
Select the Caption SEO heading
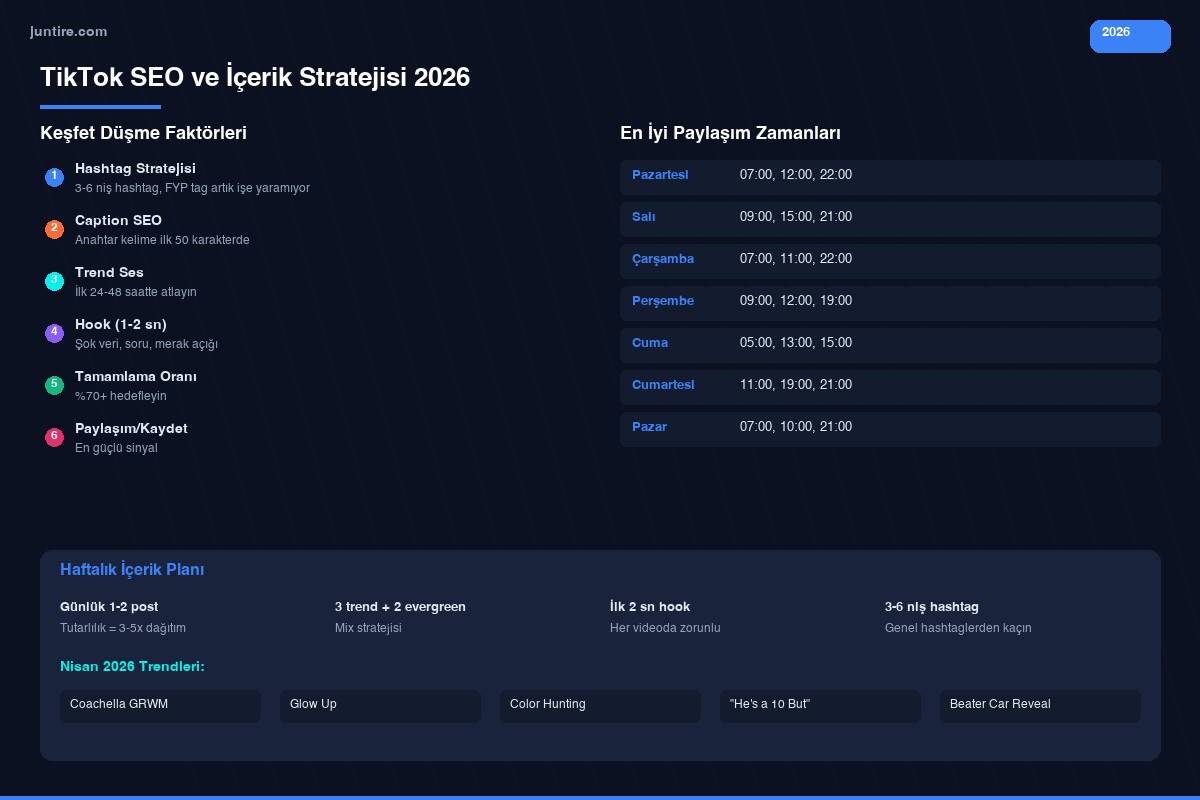click(118, 221)
